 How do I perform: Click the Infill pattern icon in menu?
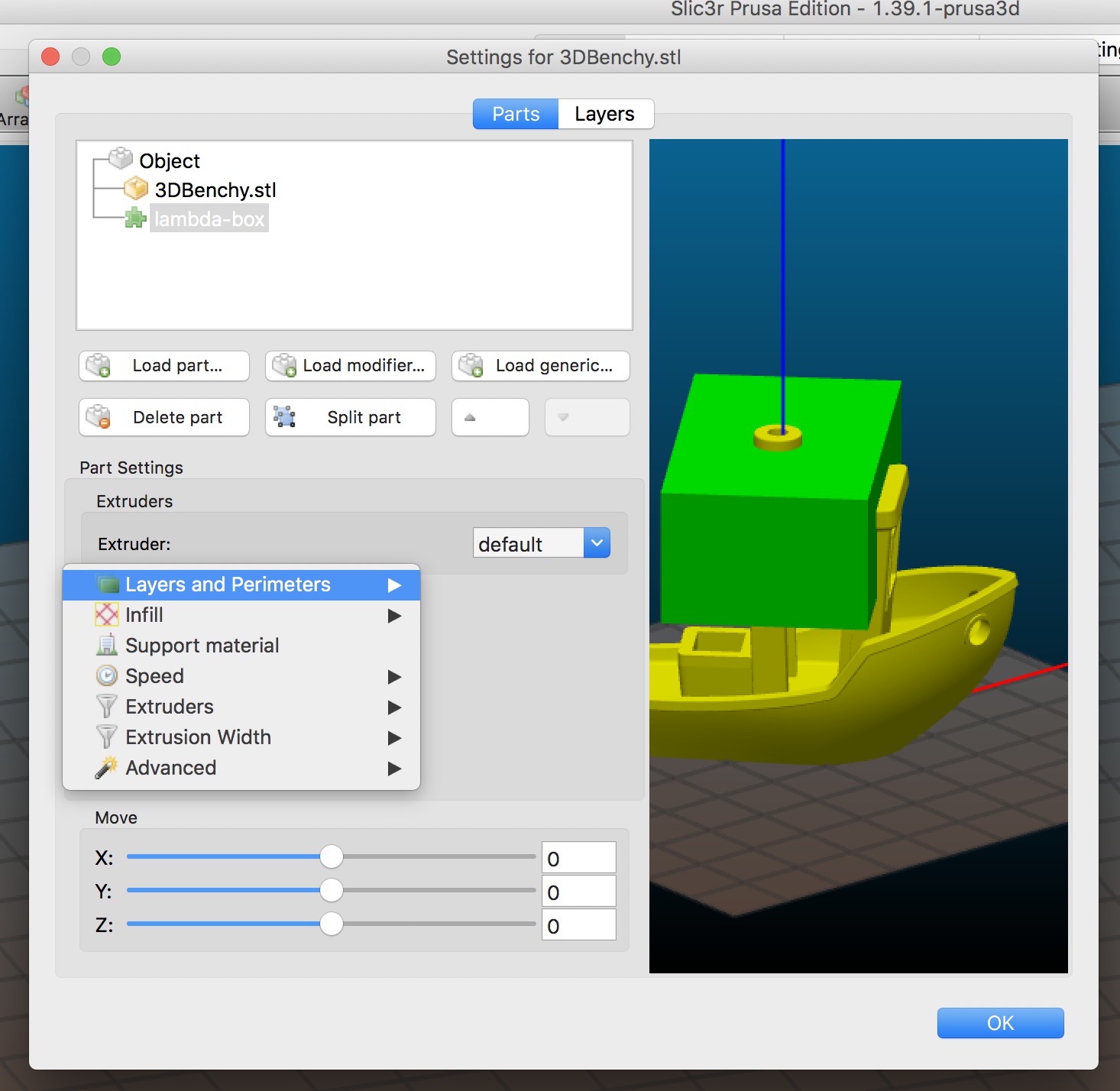(x=107, y=614)
